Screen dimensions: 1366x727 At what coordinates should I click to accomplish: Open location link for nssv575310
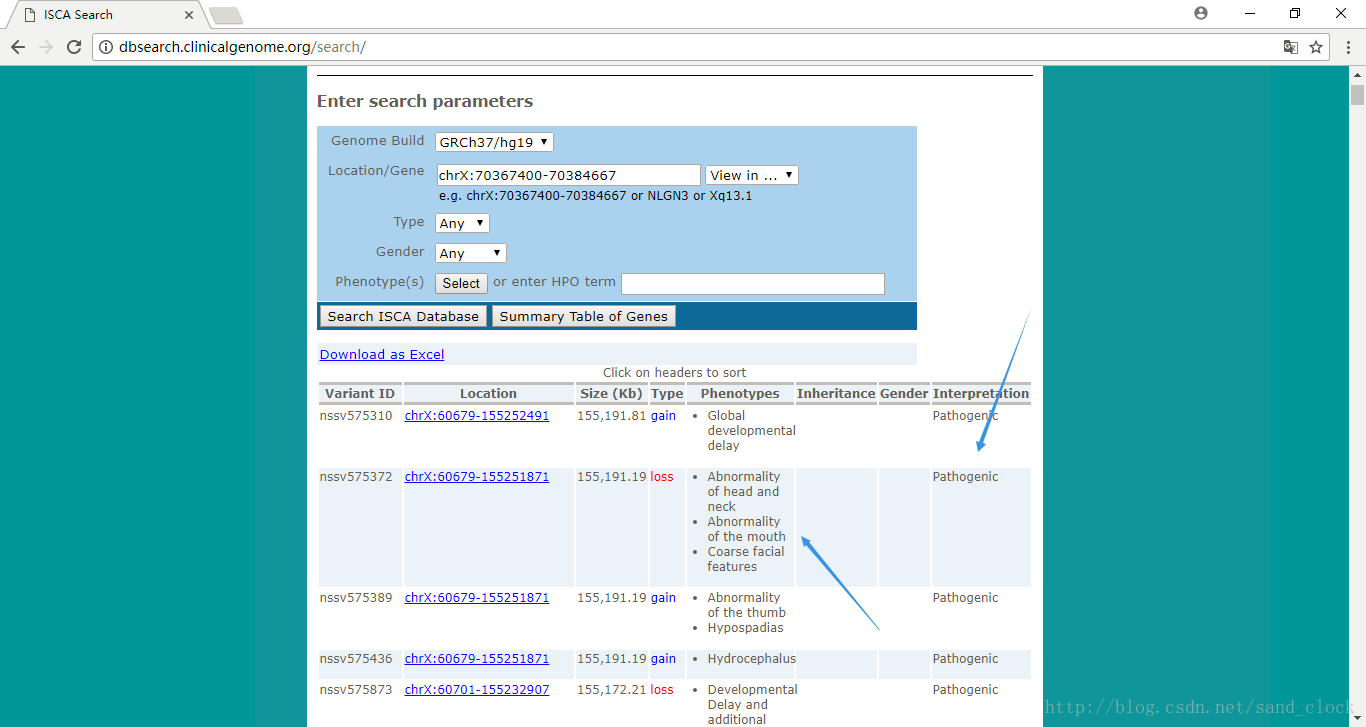(477, 416)
